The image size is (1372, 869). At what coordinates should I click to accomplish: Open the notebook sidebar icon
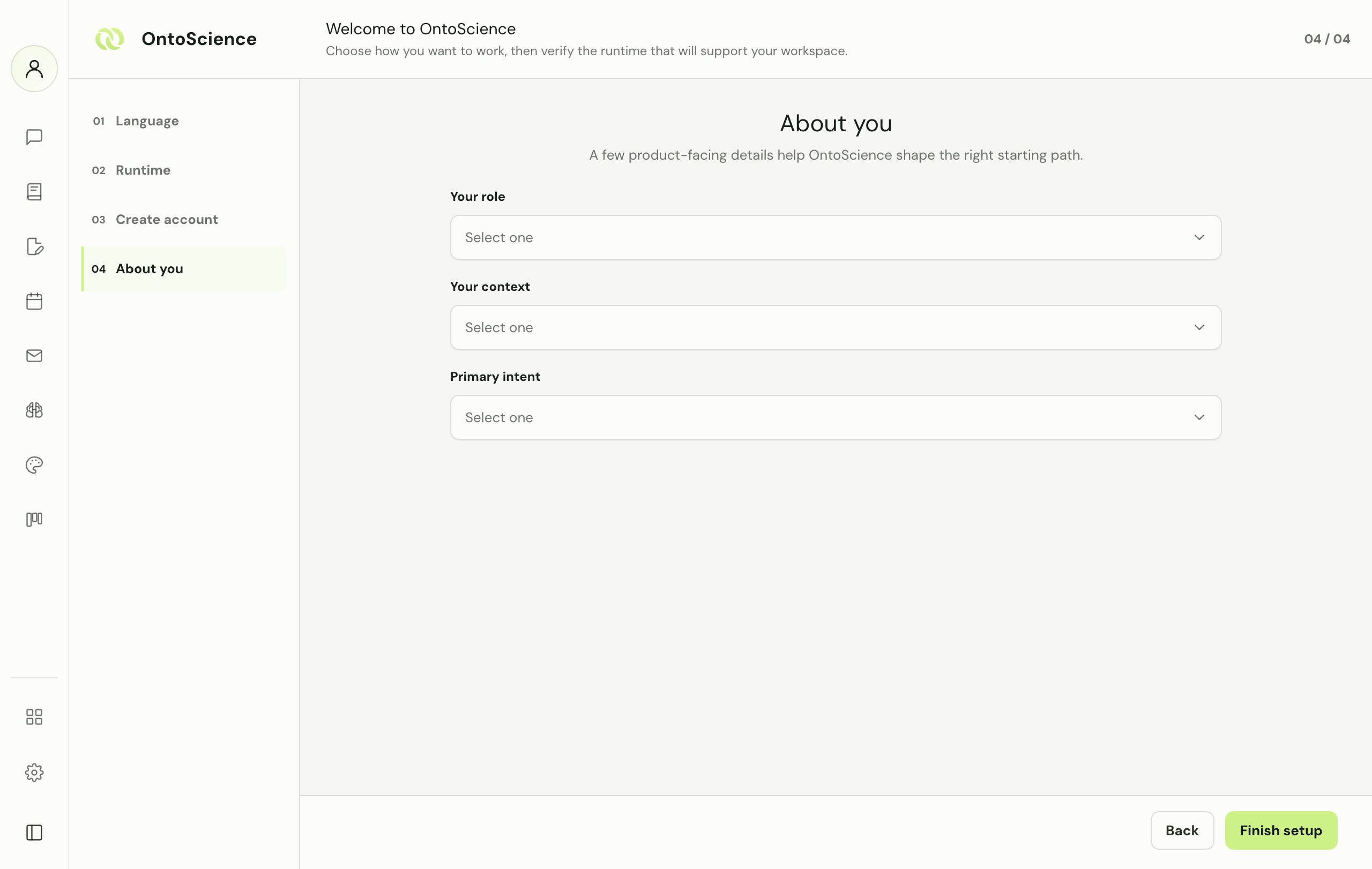[x=34, y=191]
